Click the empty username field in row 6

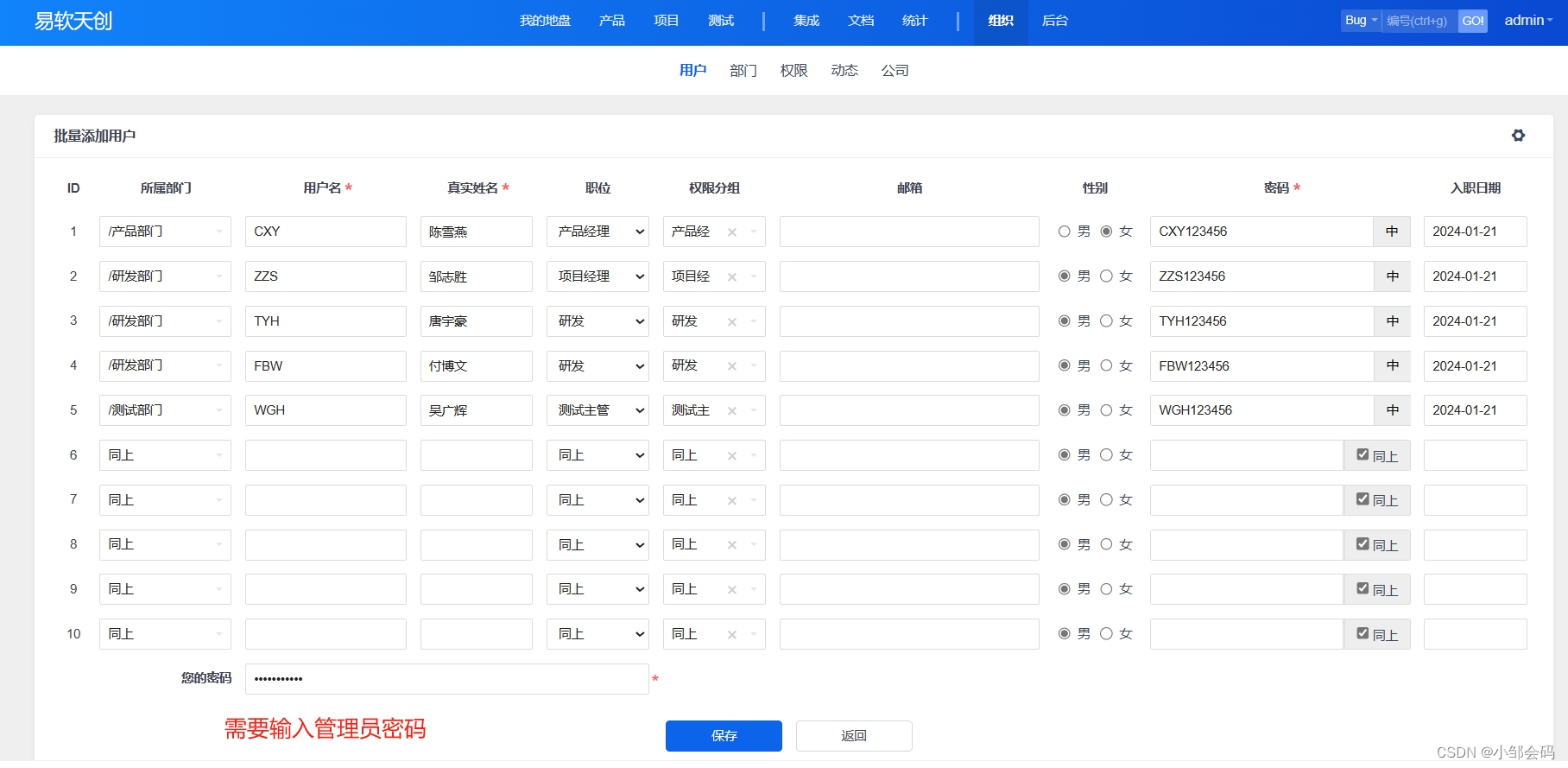click(326, 455)
